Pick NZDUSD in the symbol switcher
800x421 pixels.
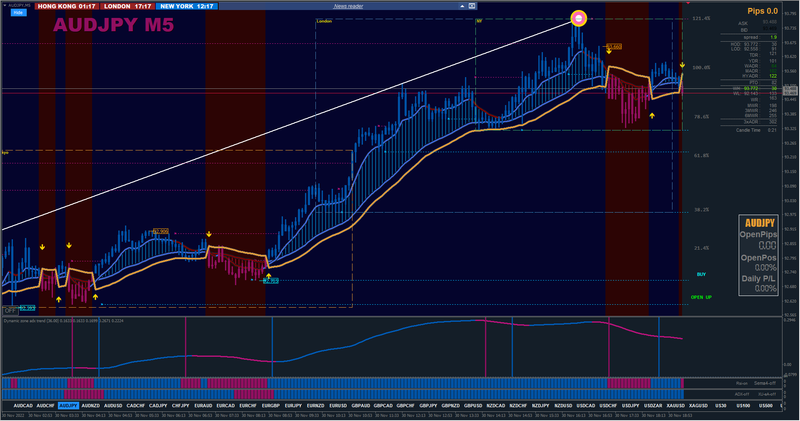pyautogui.click(x=563, y=406)
